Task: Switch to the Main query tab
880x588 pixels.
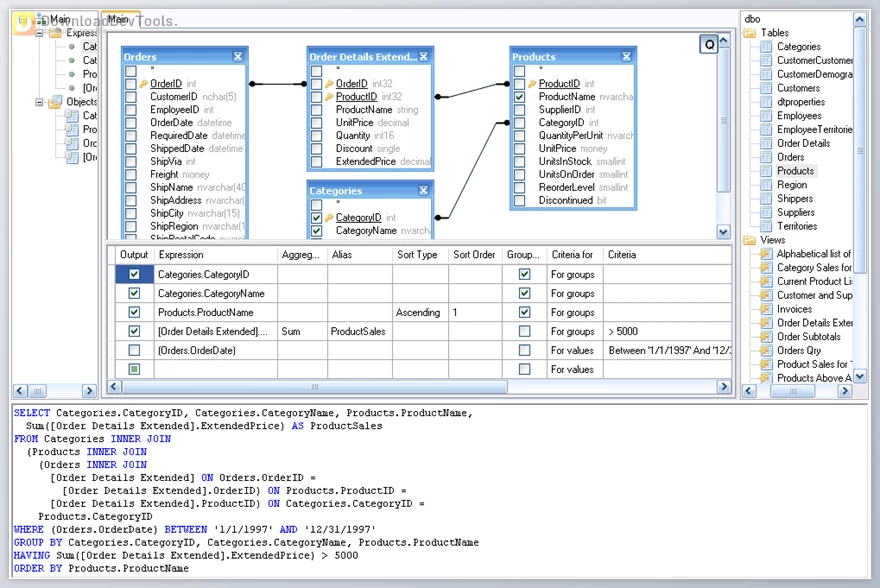Action: coord(119,19)
